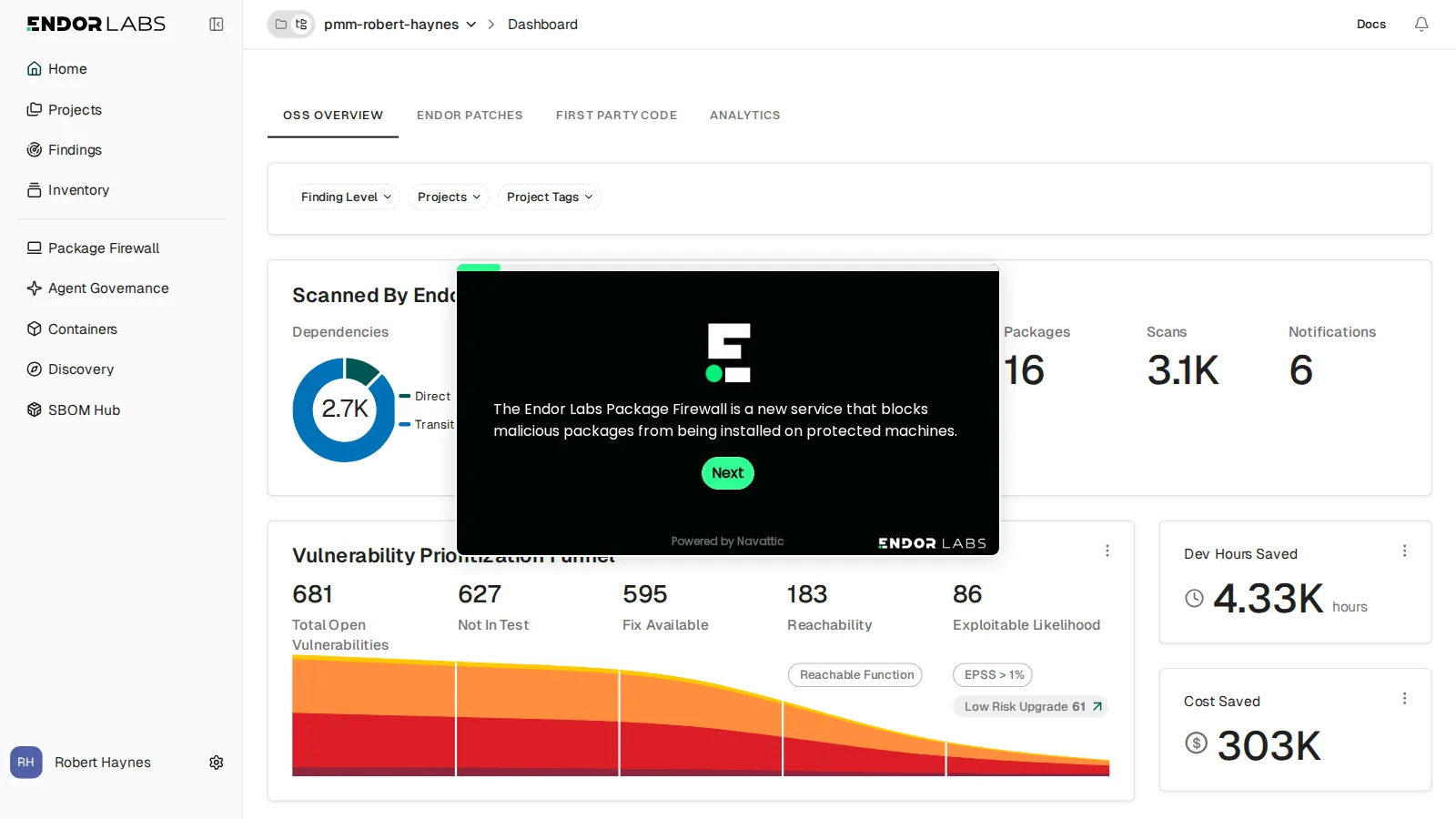Collapse the sidebar with the panel icon
This screenshot has height=819, width=1456.
click(x=217, y=25)
